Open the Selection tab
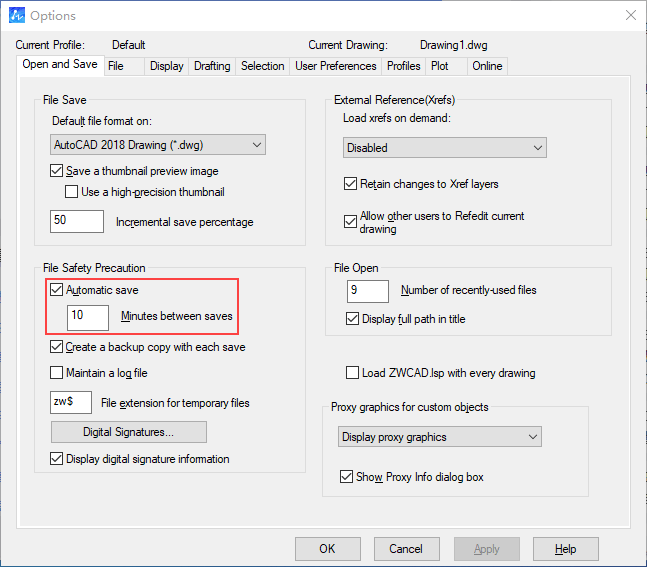 (x=262, y=66)
